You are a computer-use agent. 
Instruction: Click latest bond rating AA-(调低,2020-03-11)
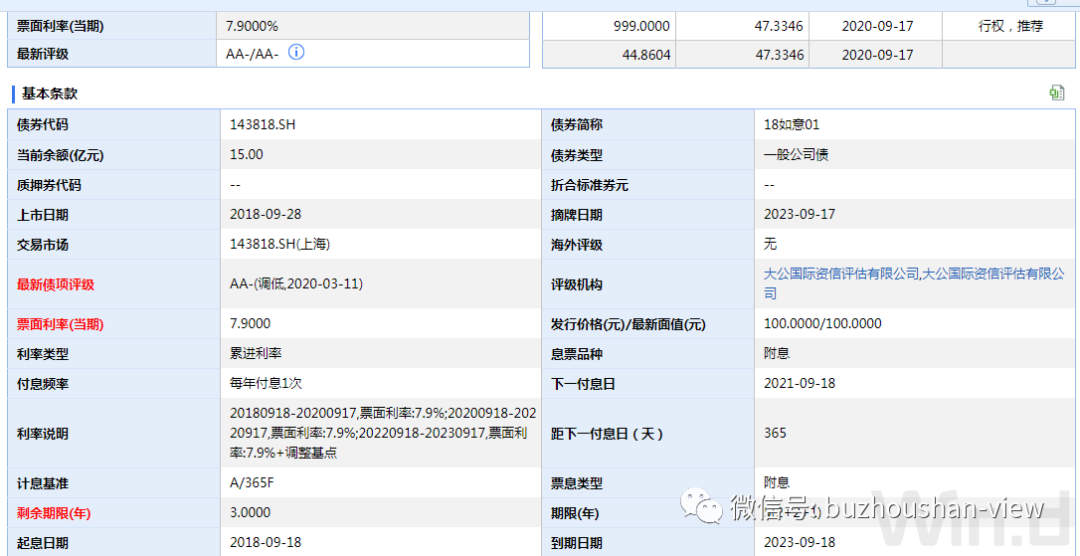pos(296,283)
